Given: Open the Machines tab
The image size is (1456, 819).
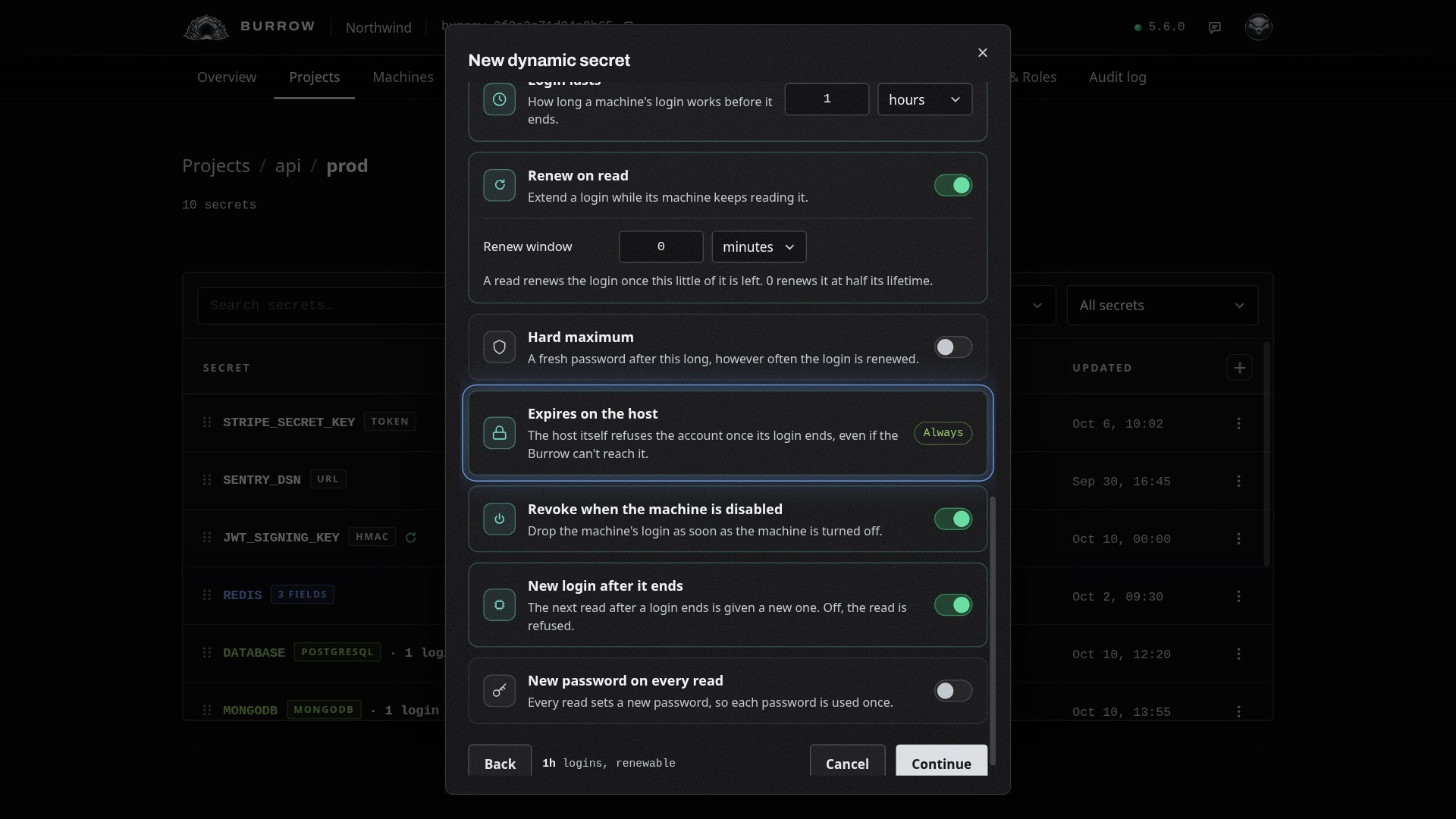Looking at the screenshot, I should [x=403, y=77].
